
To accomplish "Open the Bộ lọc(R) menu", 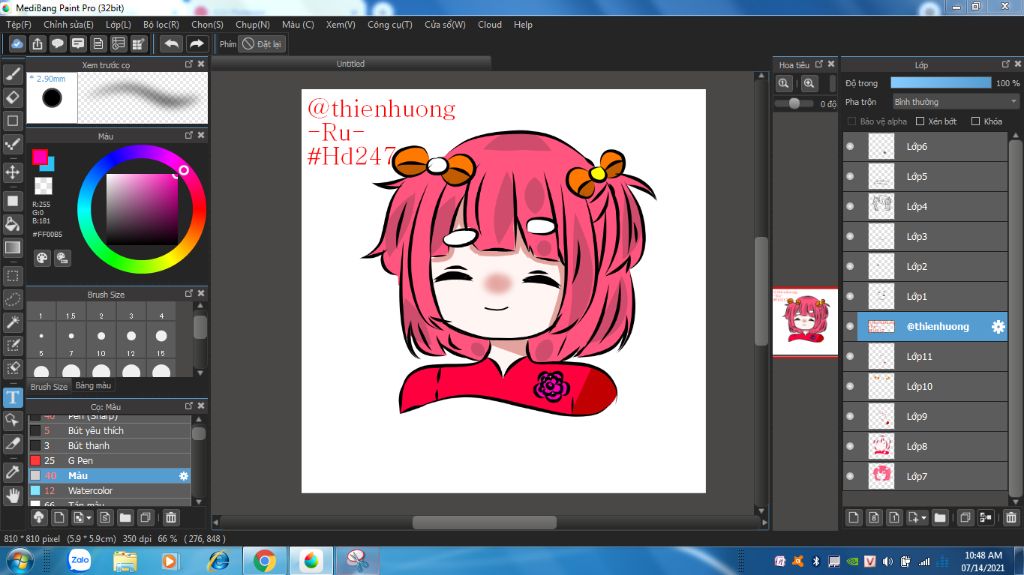I will pyautogui.click(x=161, y=25).
